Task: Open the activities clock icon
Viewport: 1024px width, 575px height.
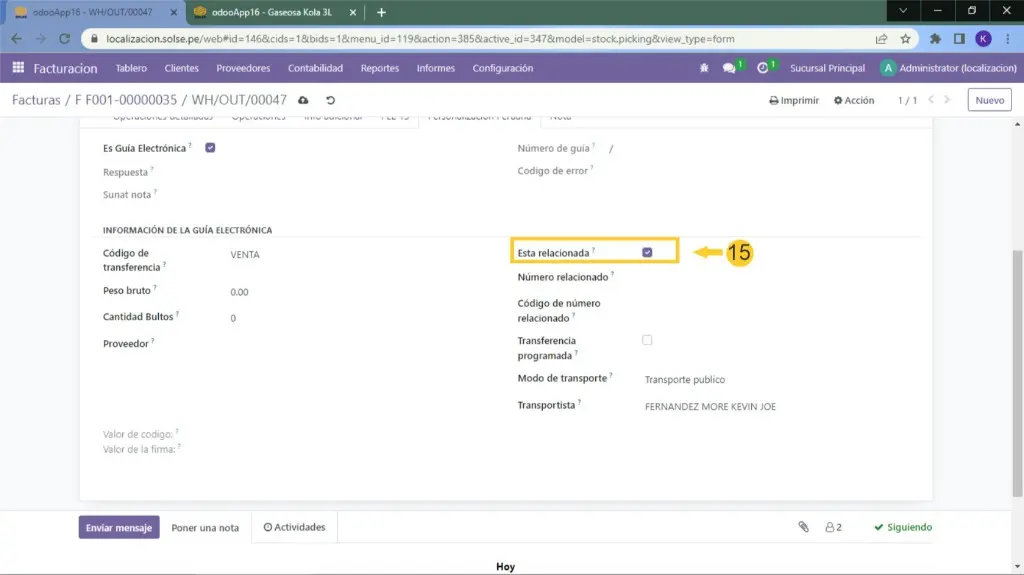Action: click(x=763, y=68)
